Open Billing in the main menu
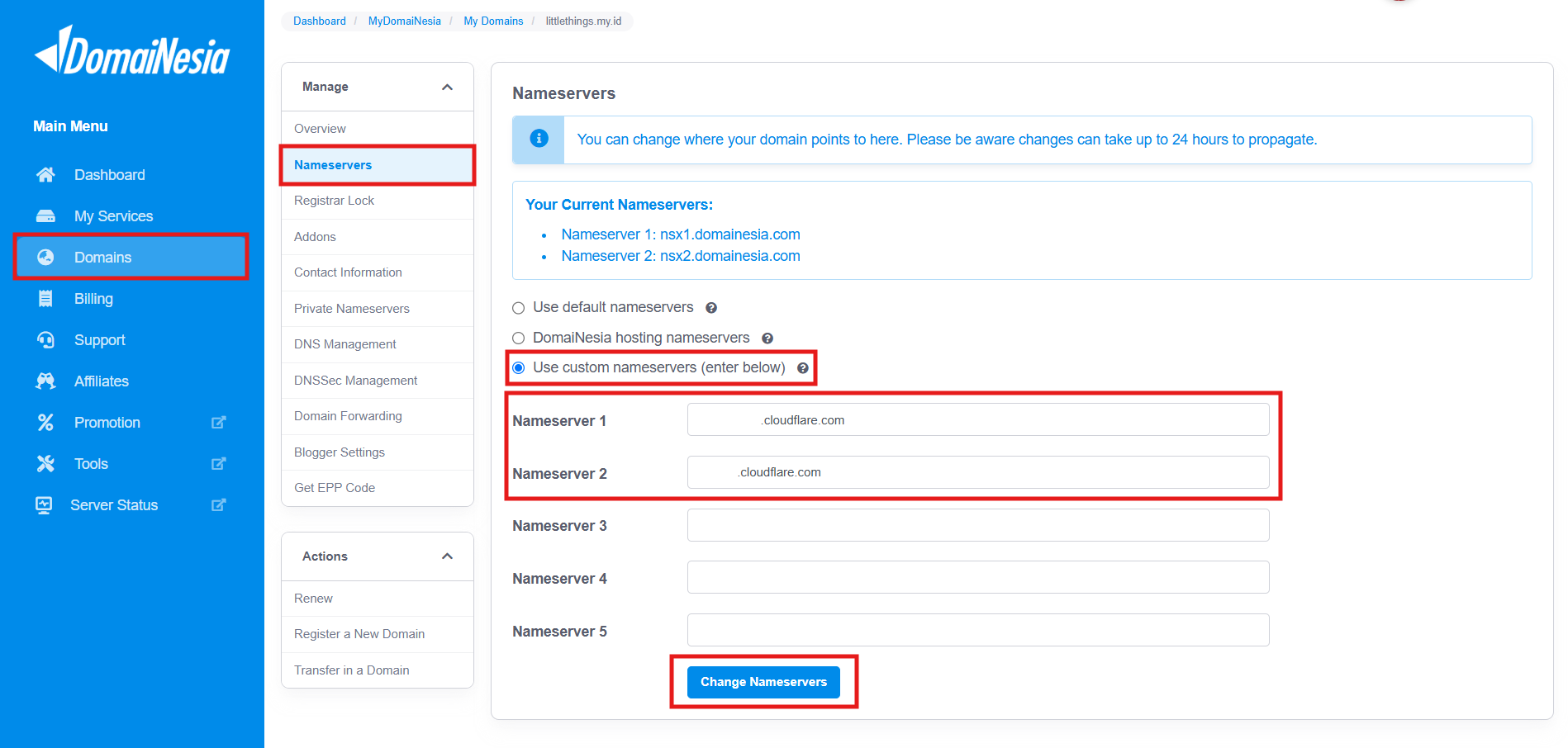 point(93,299)
